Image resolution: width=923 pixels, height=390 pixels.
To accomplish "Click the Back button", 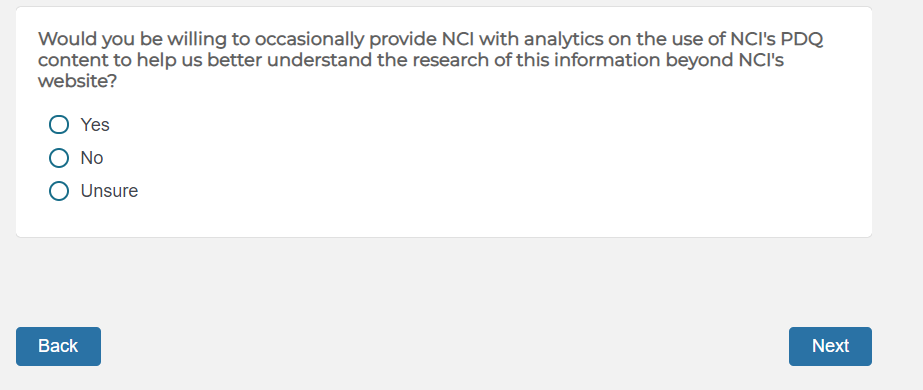I will pos(58,346).
